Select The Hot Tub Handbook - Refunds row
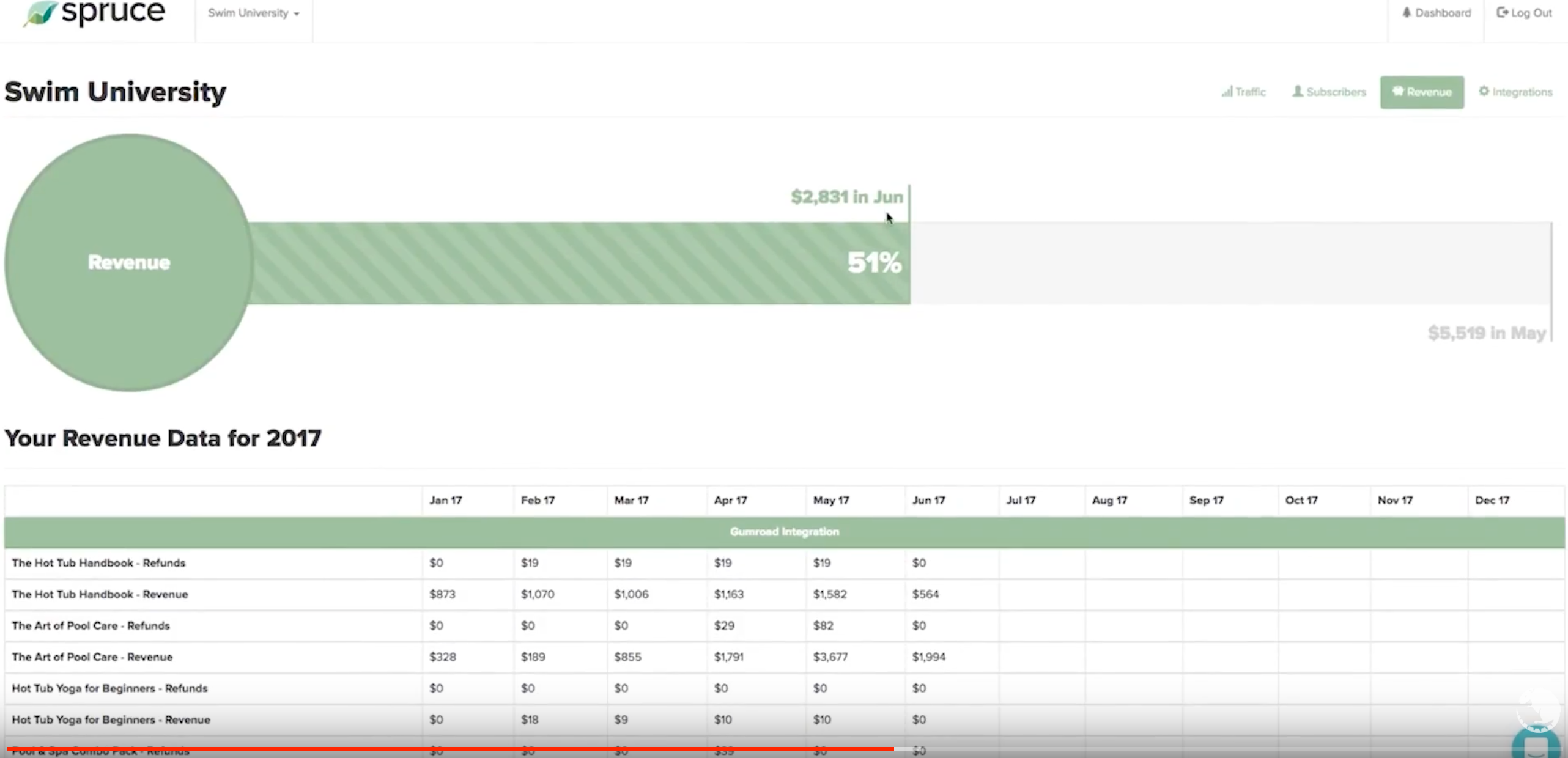 [98, 563]
